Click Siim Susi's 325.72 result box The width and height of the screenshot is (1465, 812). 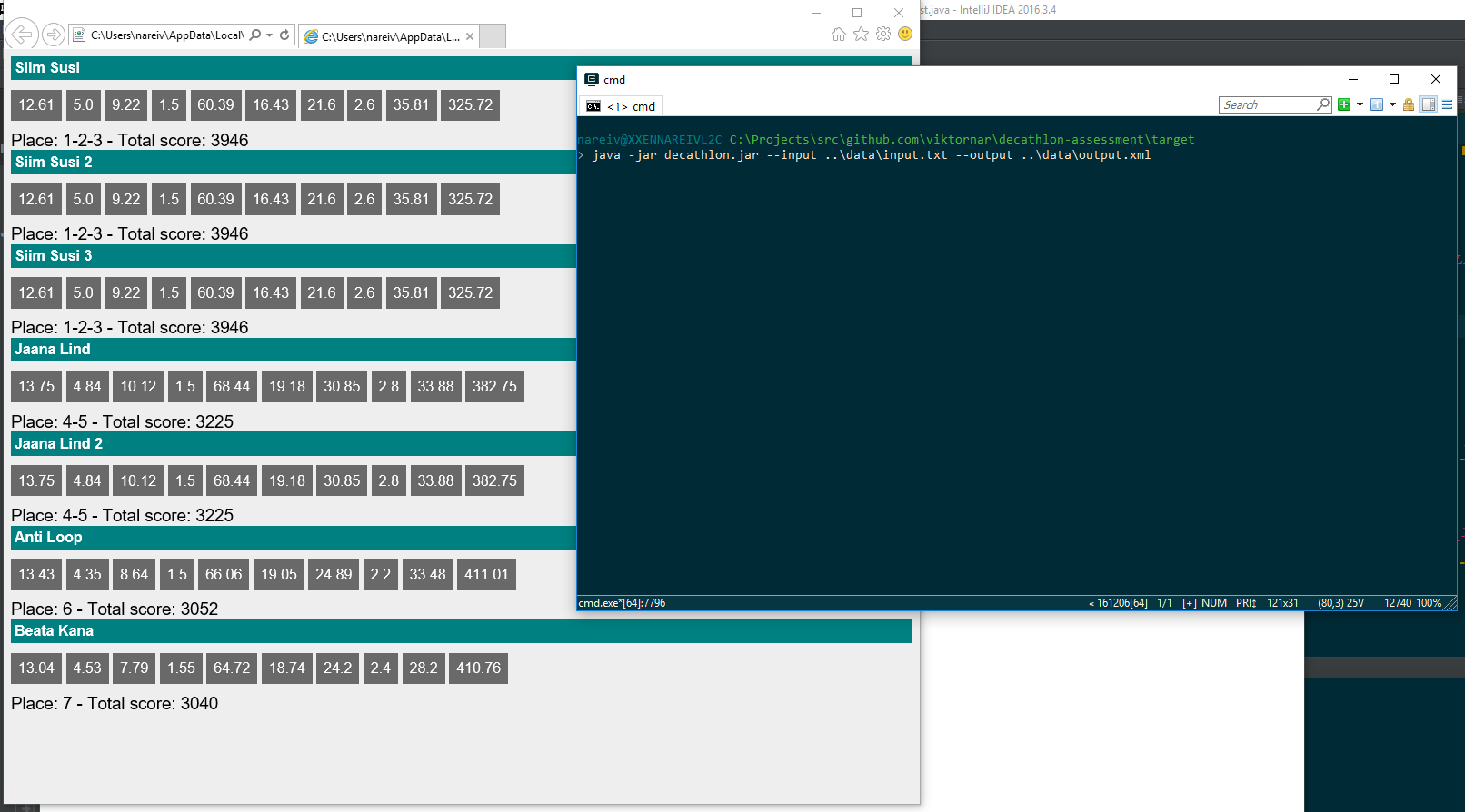[470, 105]
